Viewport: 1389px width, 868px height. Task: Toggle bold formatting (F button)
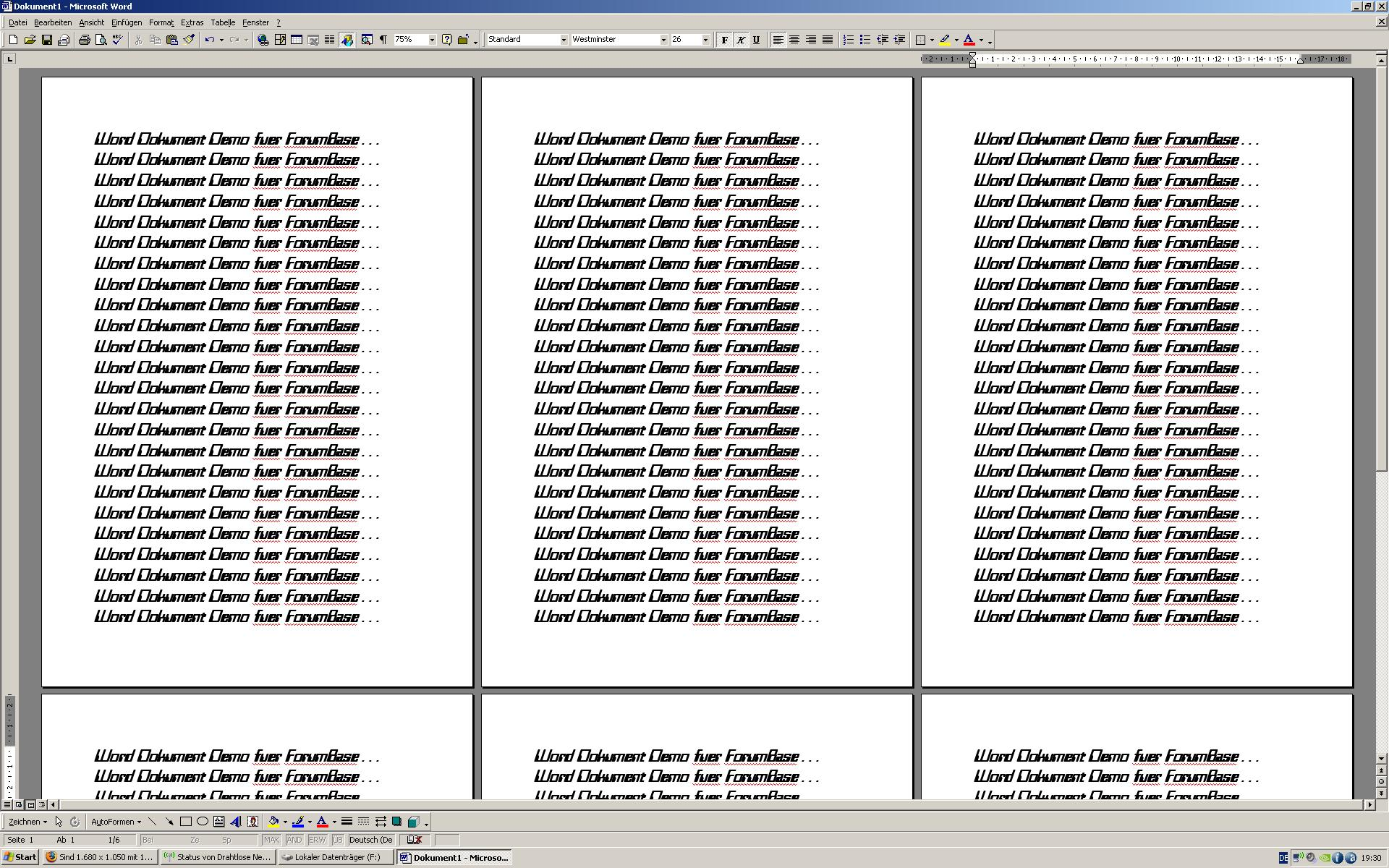point(724,40)
